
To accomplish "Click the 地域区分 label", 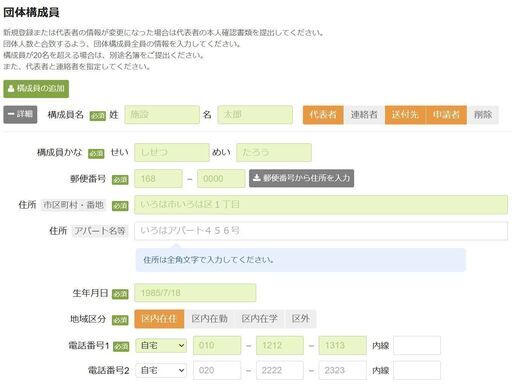I will [88, 319].
